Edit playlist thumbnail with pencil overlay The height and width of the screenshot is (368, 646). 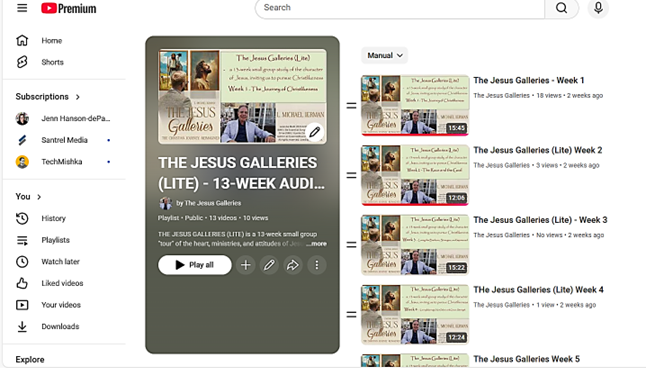pyautogui.click(x=315, y=132)
